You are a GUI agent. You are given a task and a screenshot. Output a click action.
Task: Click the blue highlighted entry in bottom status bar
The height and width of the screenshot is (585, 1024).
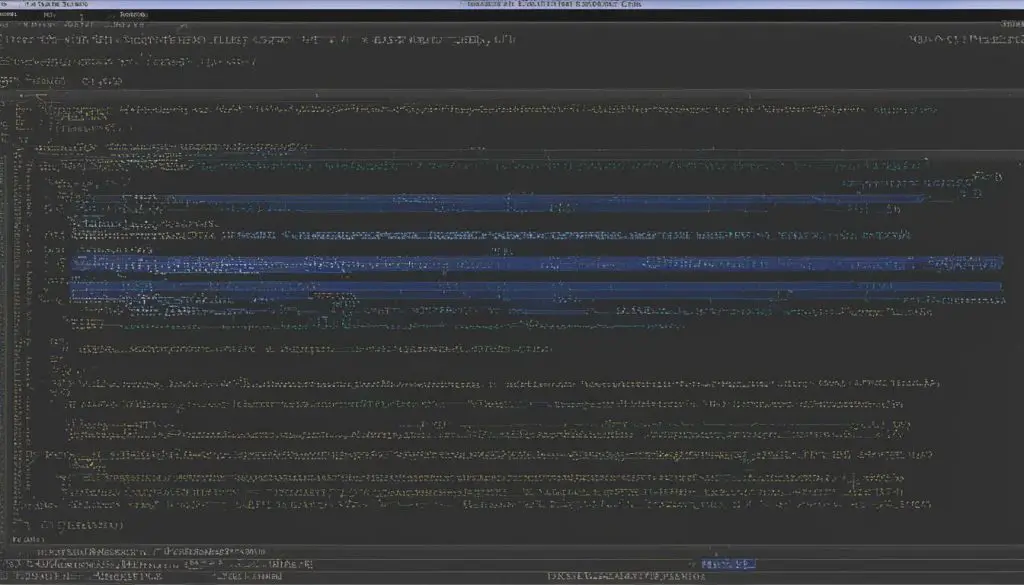tap(728, 563)
